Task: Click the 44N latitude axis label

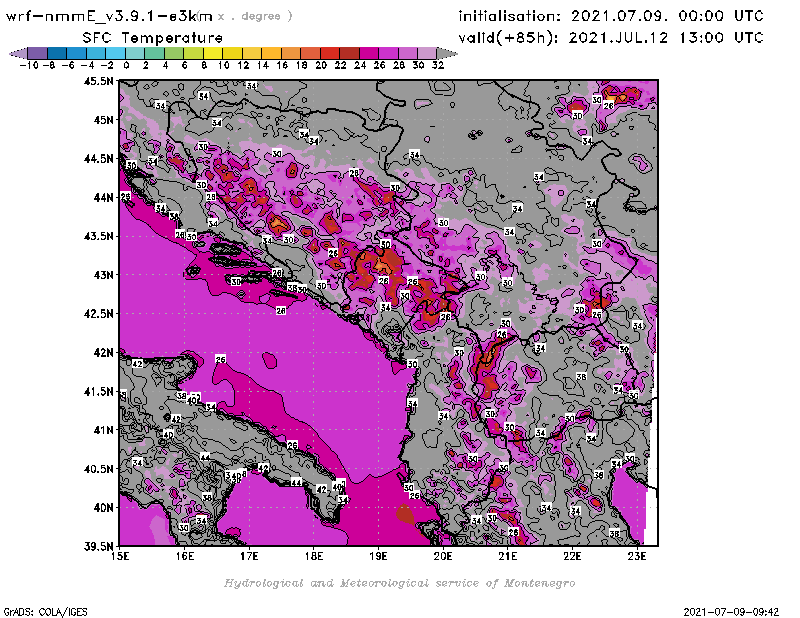Action: pyautogui.click(x=103, y=197)
